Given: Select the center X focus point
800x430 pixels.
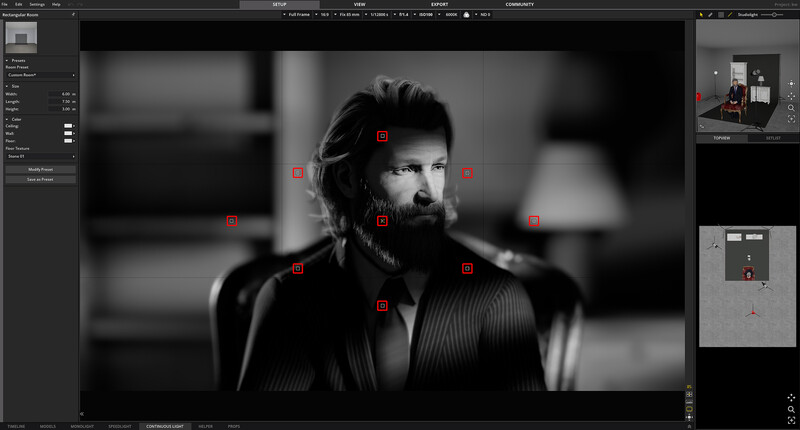Looking at the screenshot, I should coord(382,221).
